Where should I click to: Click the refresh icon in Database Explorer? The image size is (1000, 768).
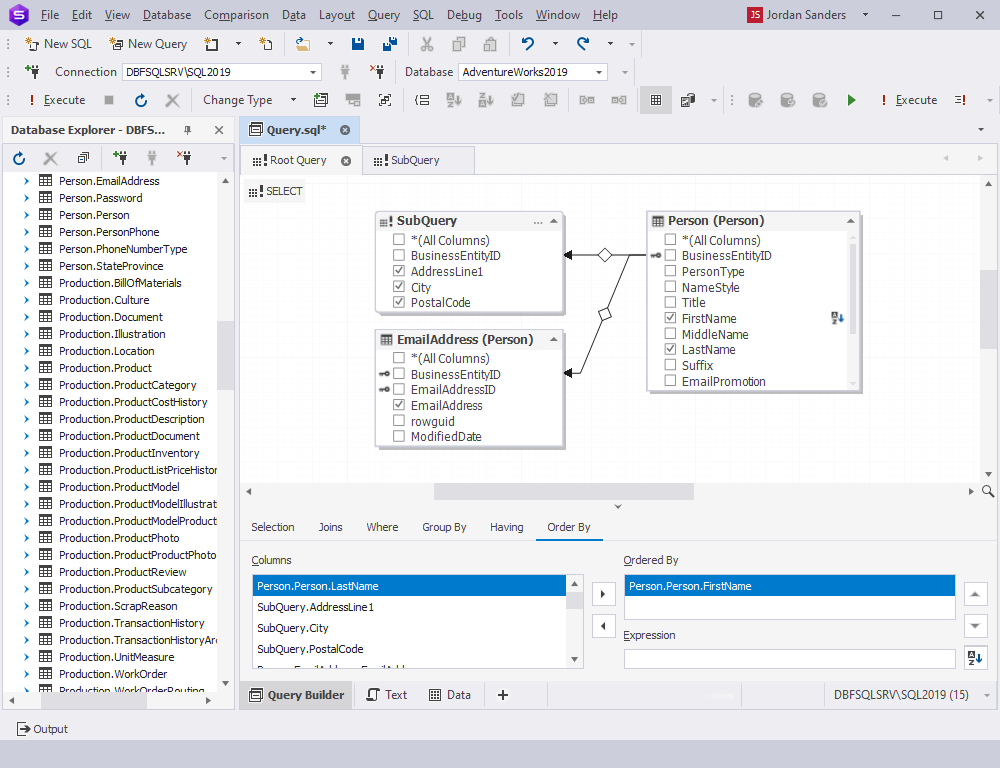point(19,158)
